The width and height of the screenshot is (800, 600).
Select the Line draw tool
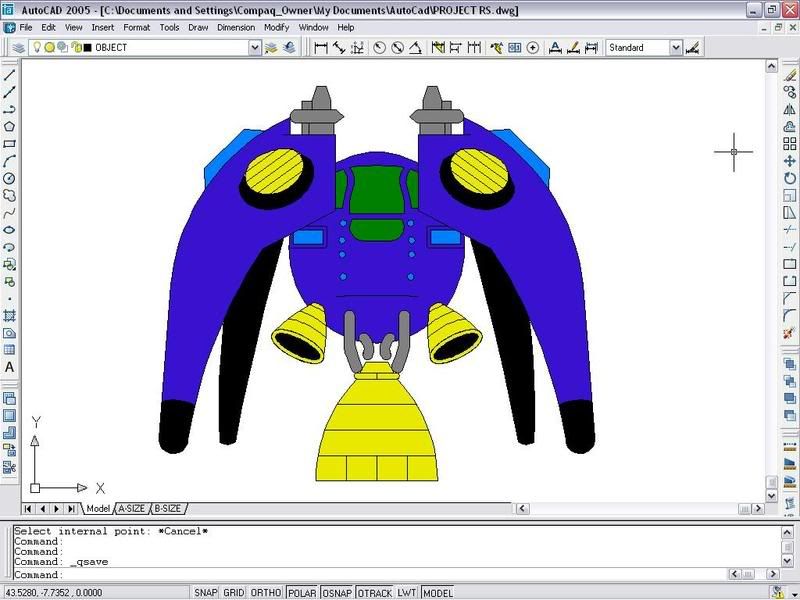9,75
